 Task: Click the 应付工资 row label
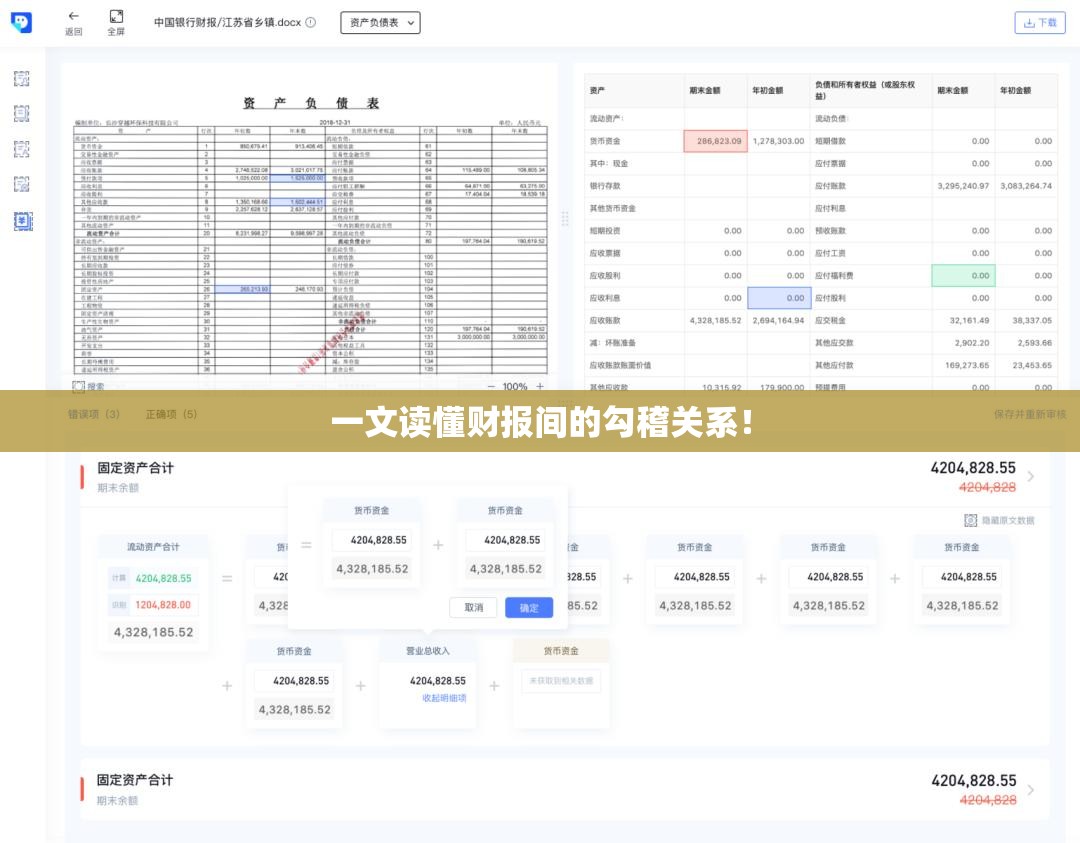point(830,253)
